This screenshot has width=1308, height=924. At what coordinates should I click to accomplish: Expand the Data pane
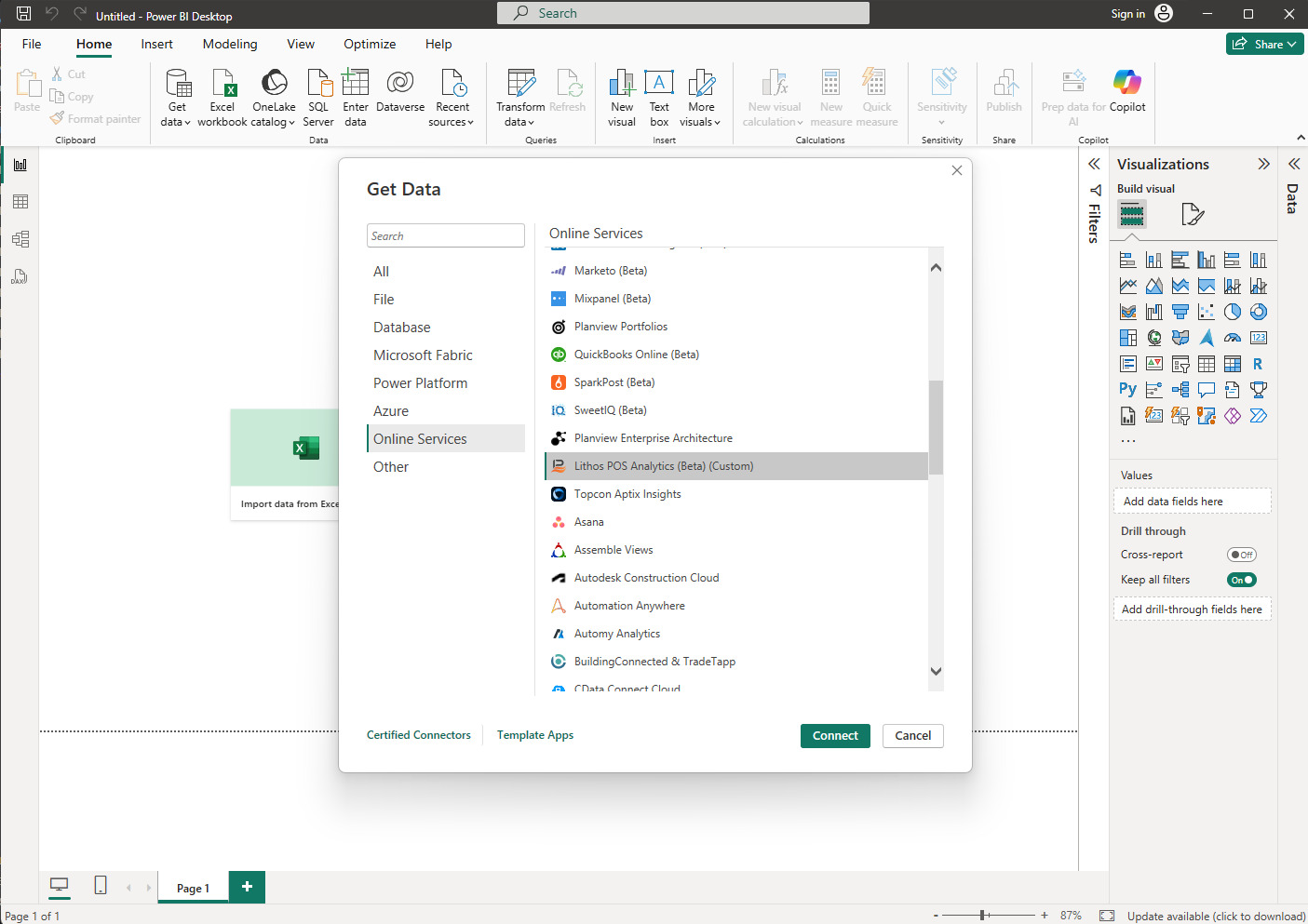[1294, 164]
